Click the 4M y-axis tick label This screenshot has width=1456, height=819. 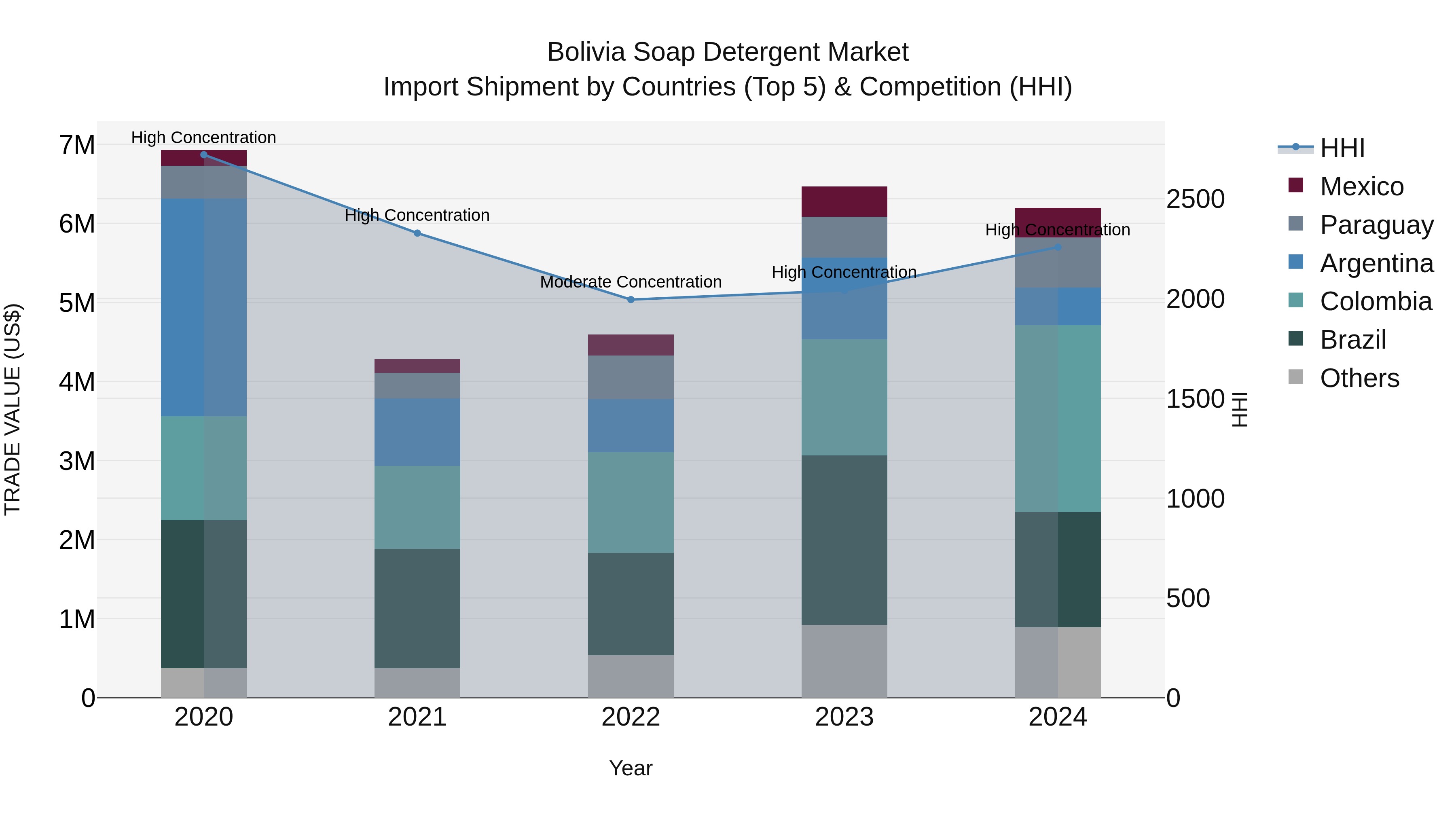[77, 382]
